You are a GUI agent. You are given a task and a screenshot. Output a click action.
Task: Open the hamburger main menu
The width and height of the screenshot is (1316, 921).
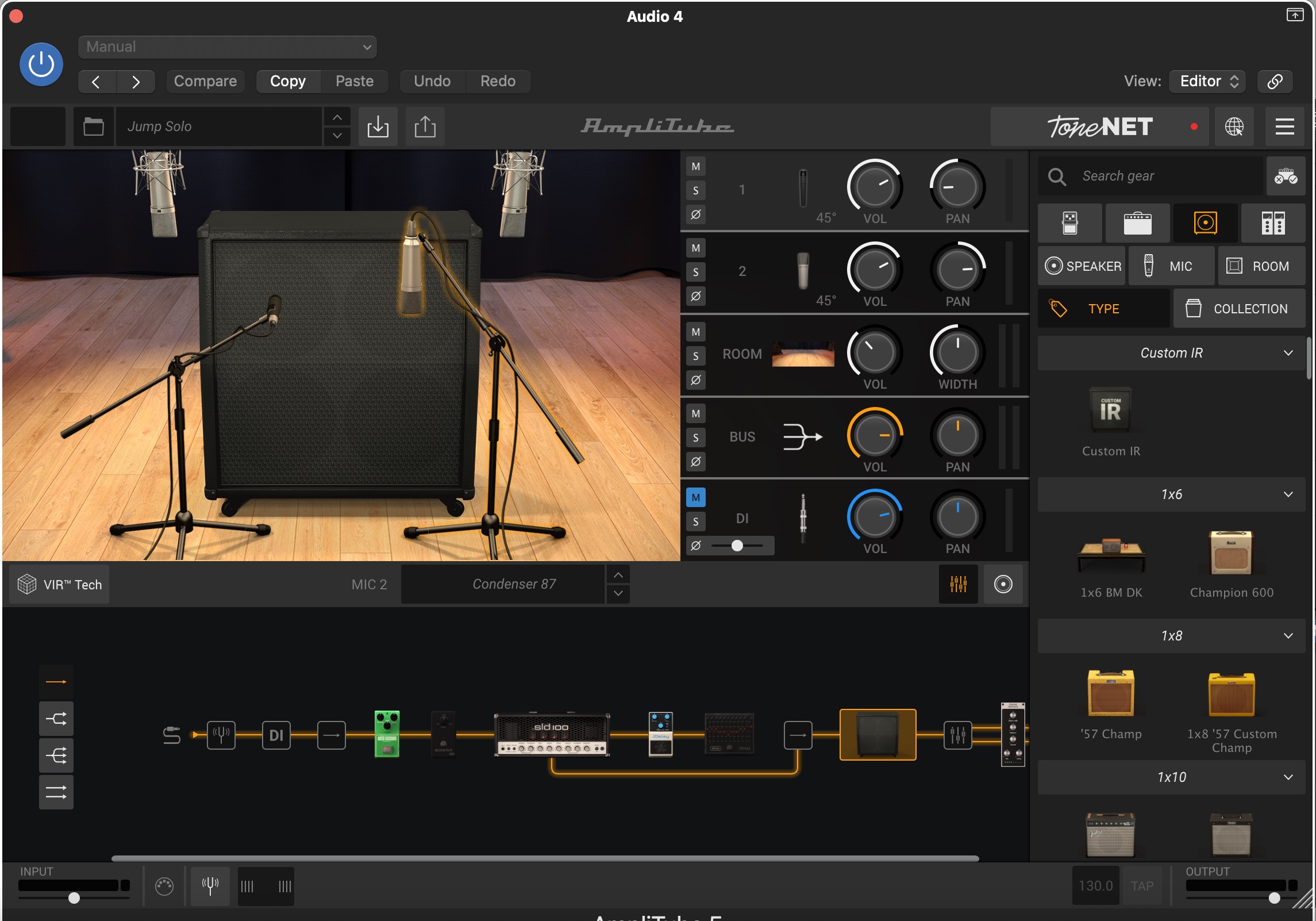tap(1285, 126)
